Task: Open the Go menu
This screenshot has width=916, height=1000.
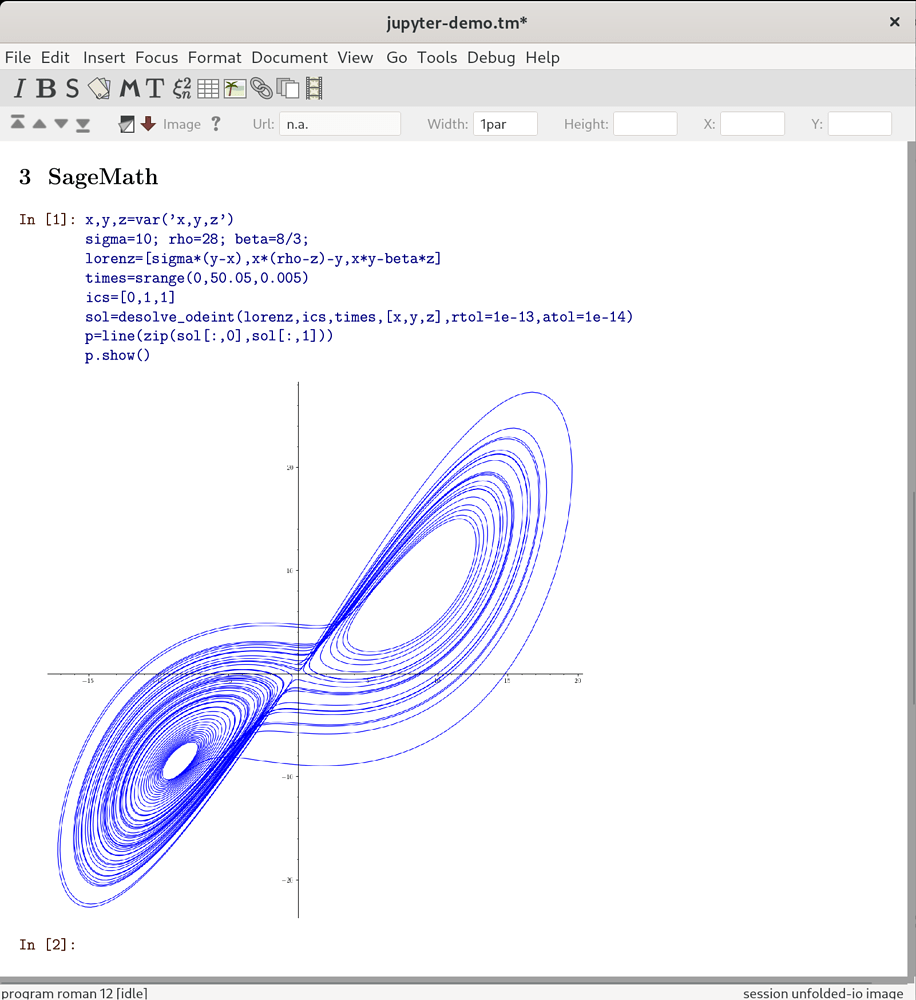Action: 397,57
